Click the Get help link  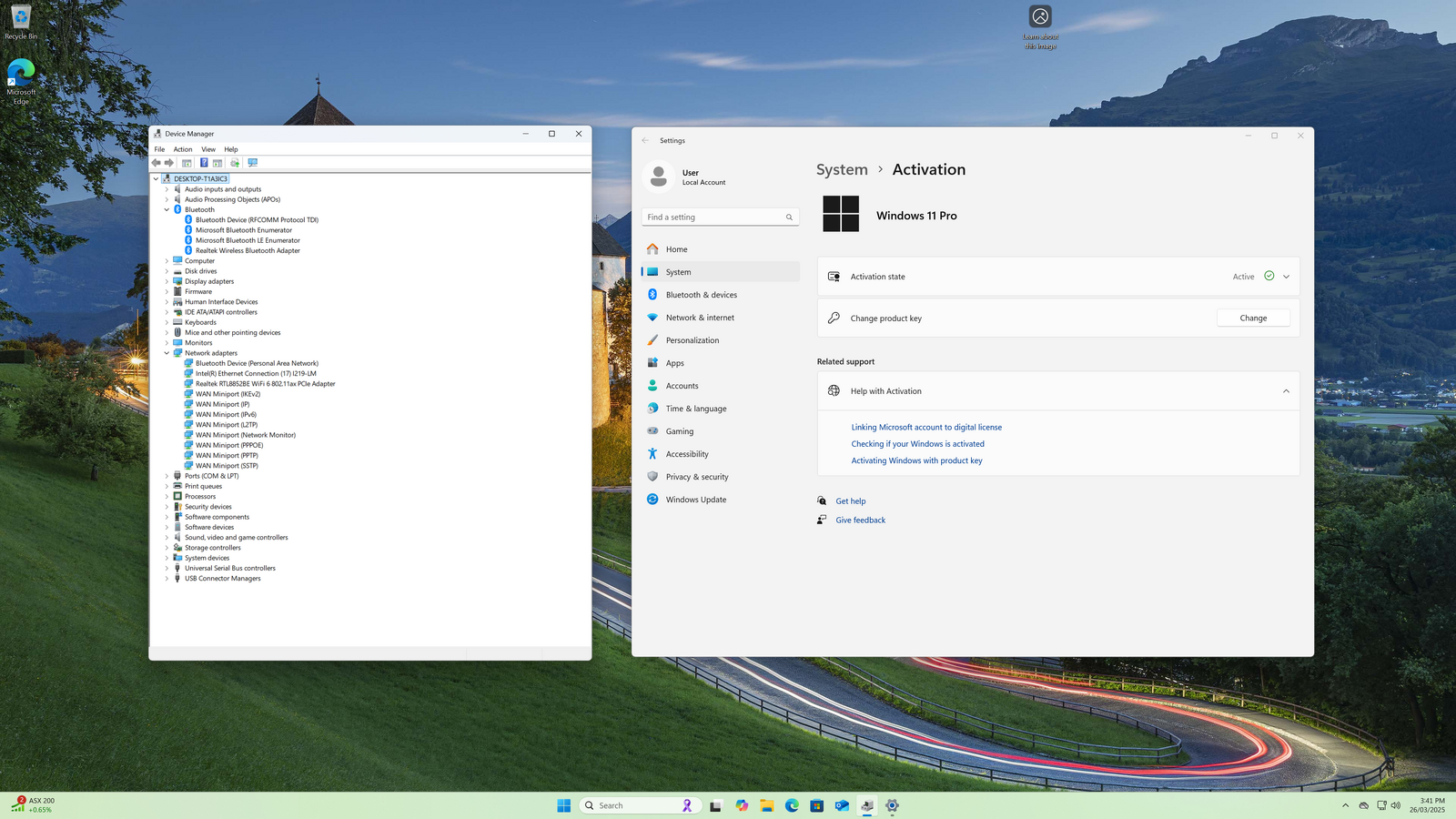click(851, 501)
